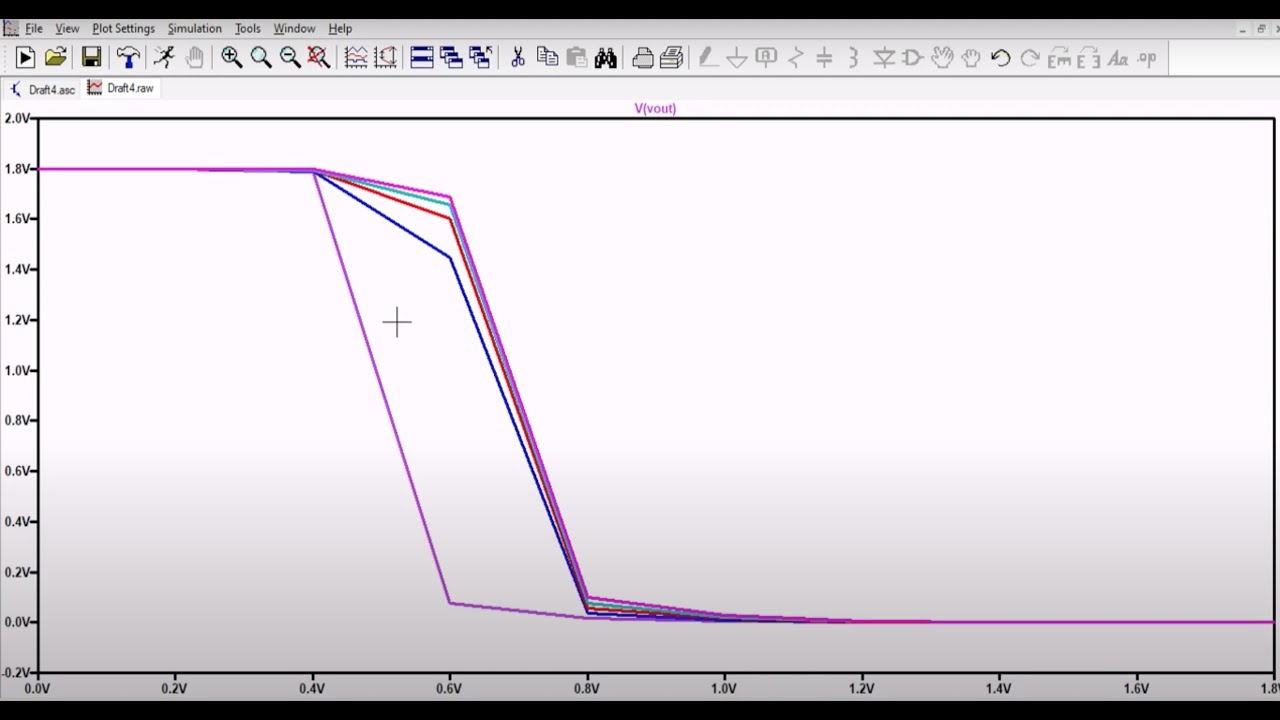Viewport: 1280px width, 720px height.
Task: Open the Help menu
Action: click(x=340, y=28)
